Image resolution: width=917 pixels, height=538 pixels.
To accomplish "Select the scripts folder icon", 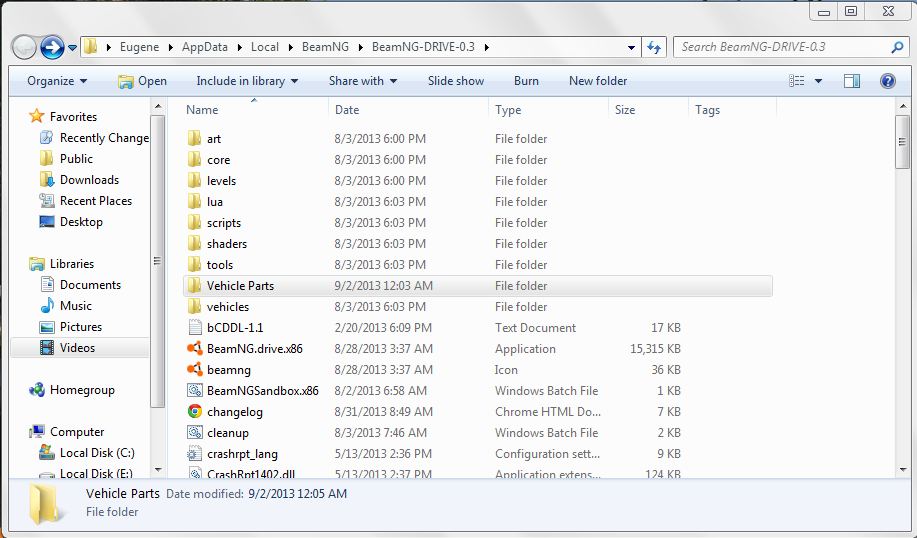I will click(195, 223).
